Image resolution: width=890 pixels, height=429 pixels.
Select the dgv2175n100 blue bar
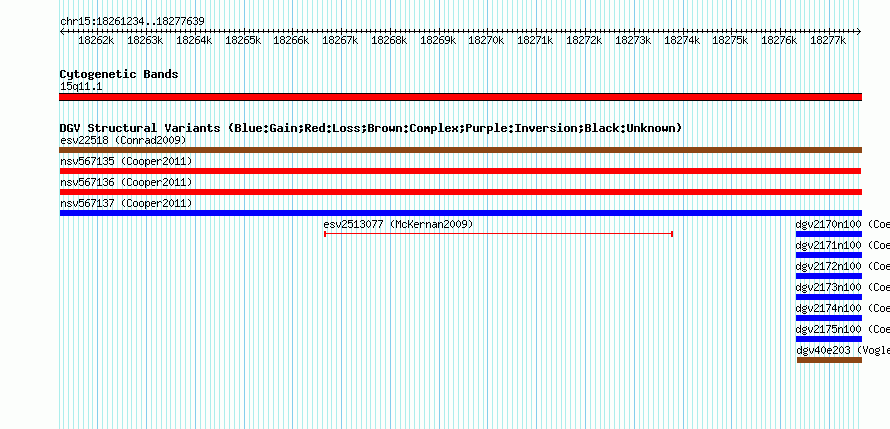tap(829, 339)
